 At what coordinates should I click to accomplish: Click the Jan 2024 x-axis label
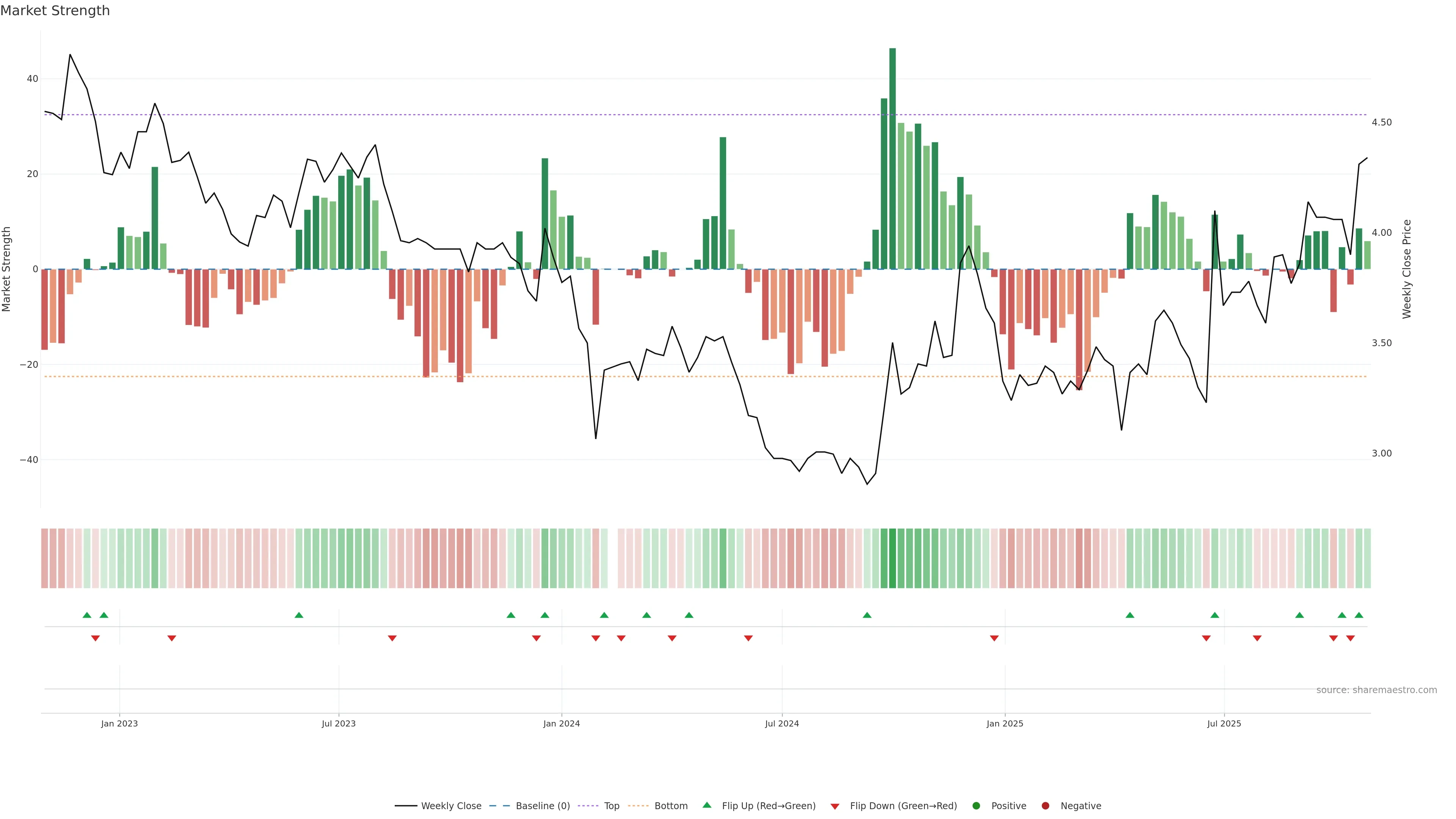tap(561, 723)
